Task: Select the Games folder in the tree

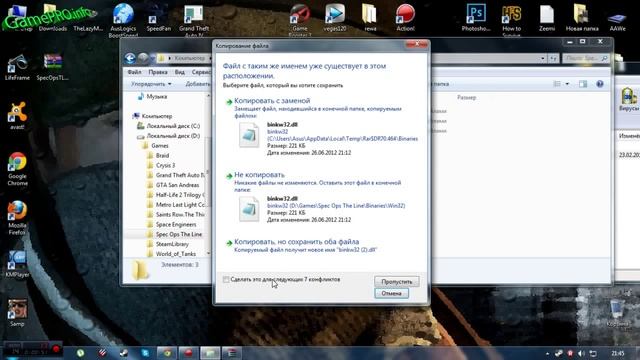Action: [x=160, y=146]
